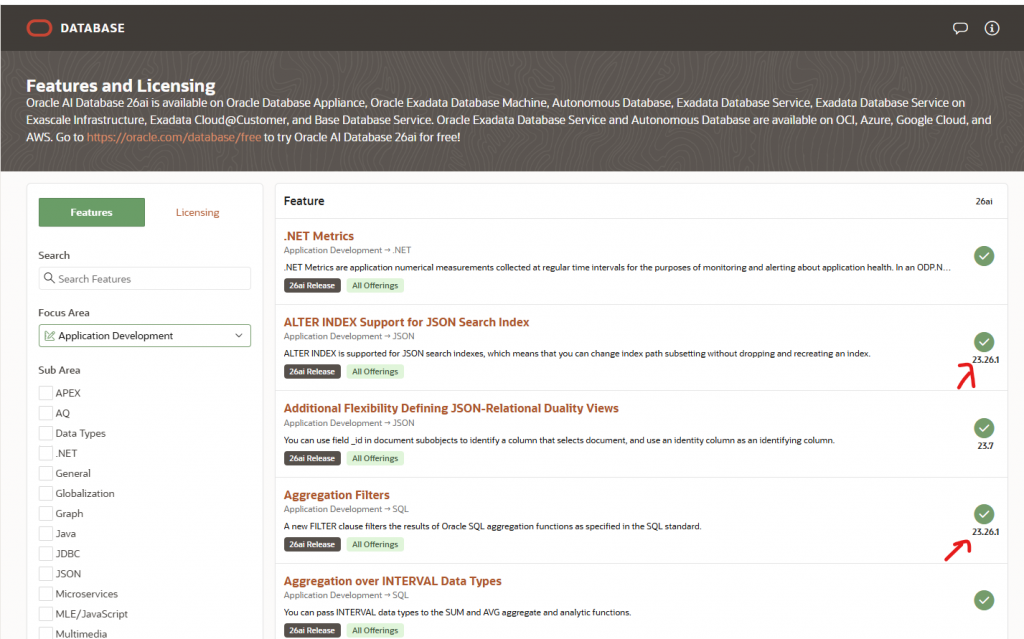Click 26ai Release tag under Aggregation Filters

[312, 544]
